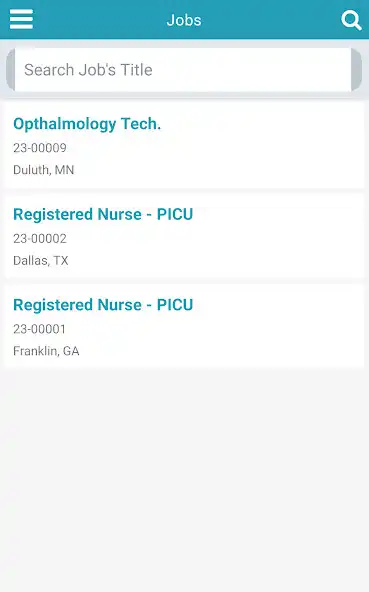
Task: Select job number 23-00001
Action: [40, 329]
